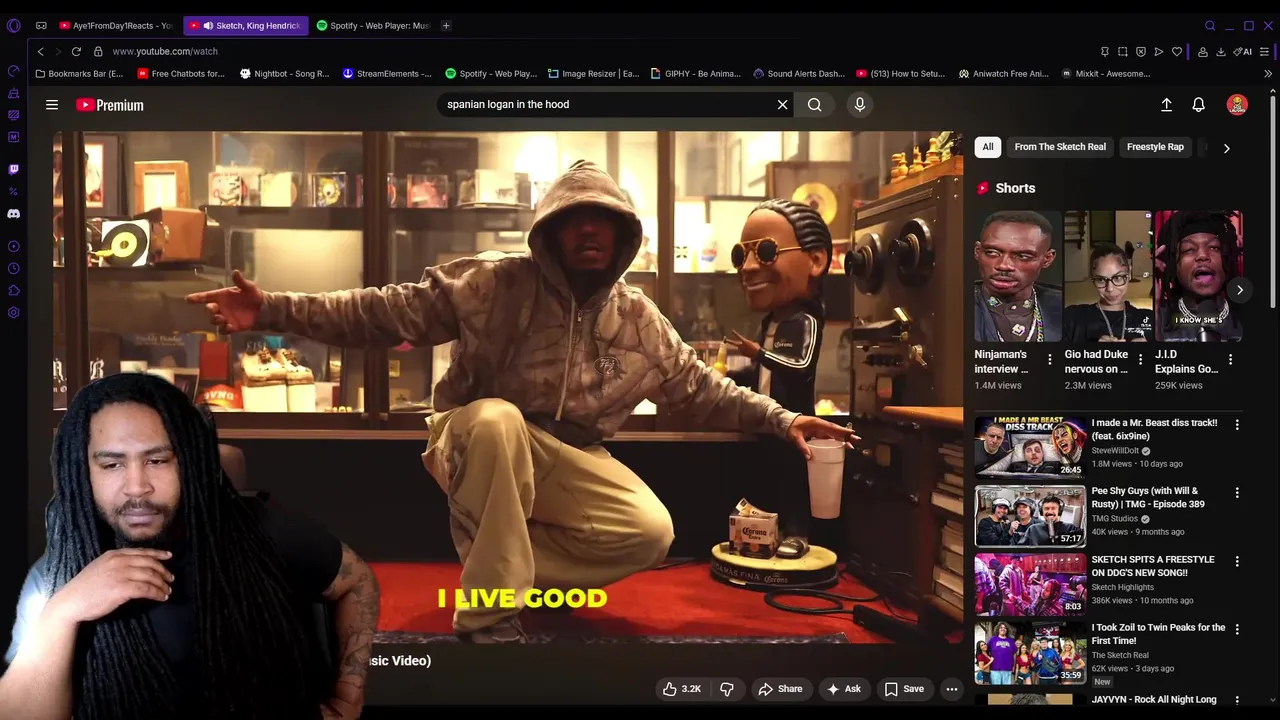The height and width of the screenshot is (720, 1280).
Task: Open Pee Shy Guys episode thumbnail
Action: (1030, 516)
